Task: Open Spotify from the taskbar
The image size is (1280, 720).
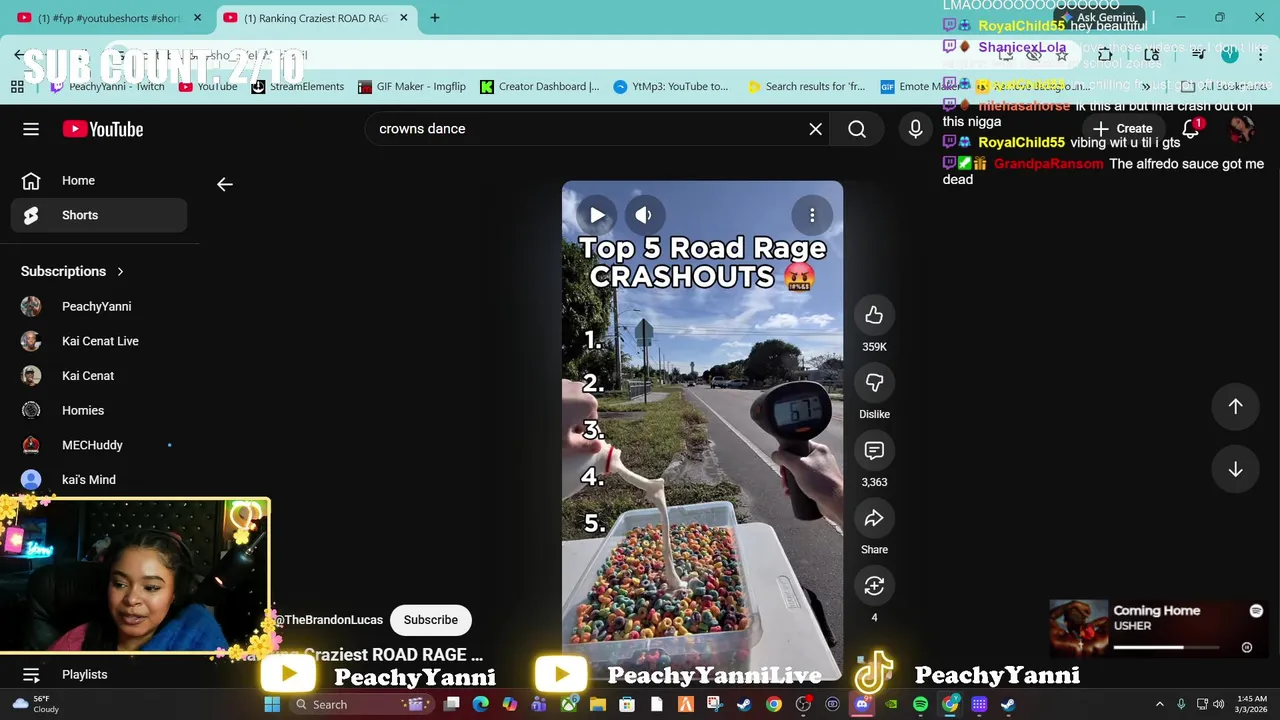Action: 920,705
